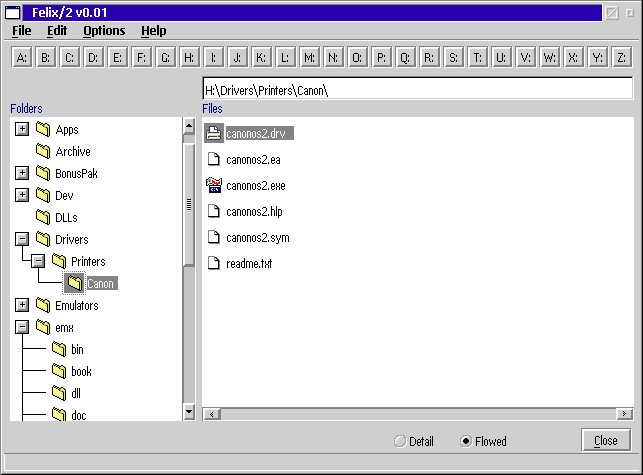The width and height of the screenshot is (643, 475).
Task: Click the canonos2.ea file icon
Action: point(213,159)
